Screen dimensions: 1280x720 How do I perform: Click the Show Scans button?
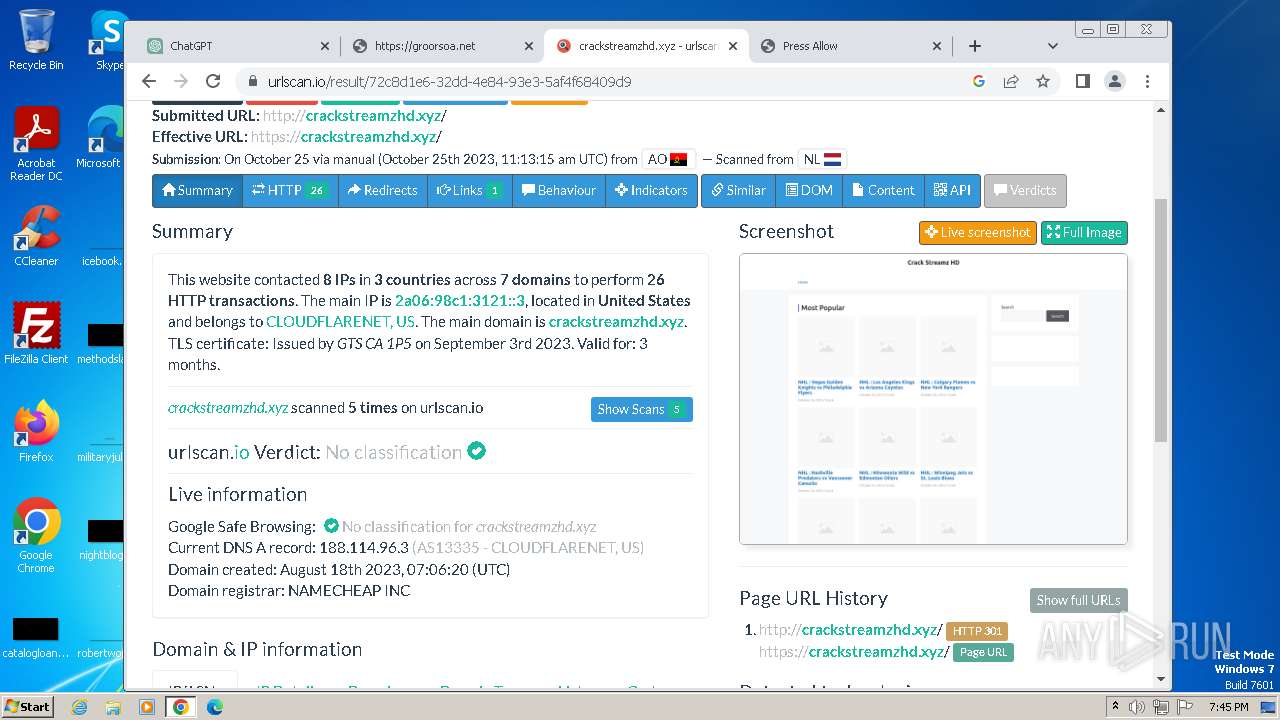point(641,409)
